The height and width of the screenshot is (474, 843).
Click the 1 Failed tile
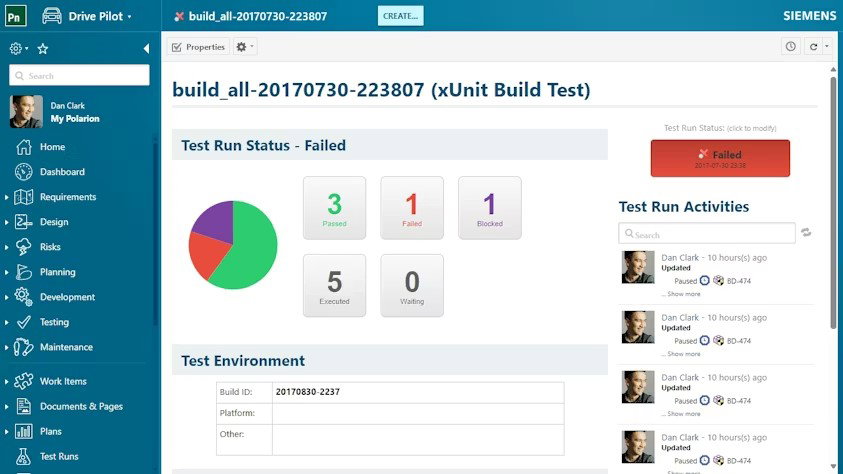click(412, 208)
